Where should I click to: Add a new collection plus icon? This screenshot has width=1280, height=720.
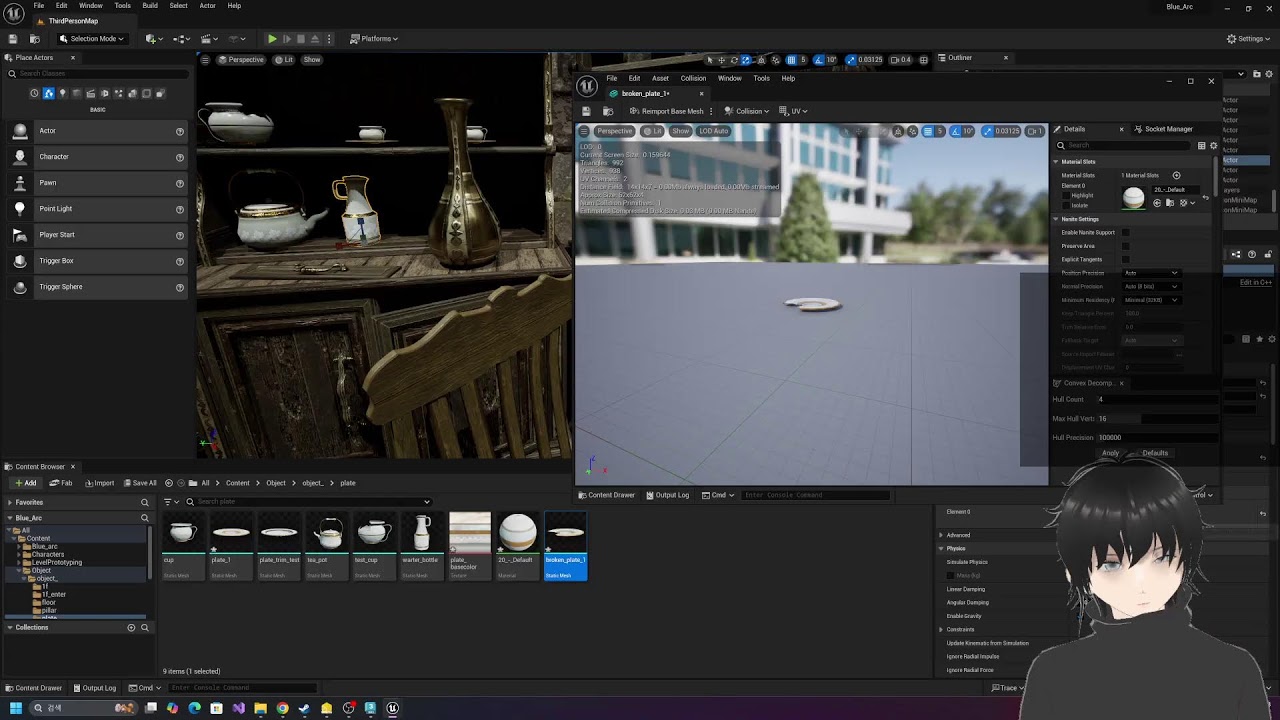click(131, 628)
